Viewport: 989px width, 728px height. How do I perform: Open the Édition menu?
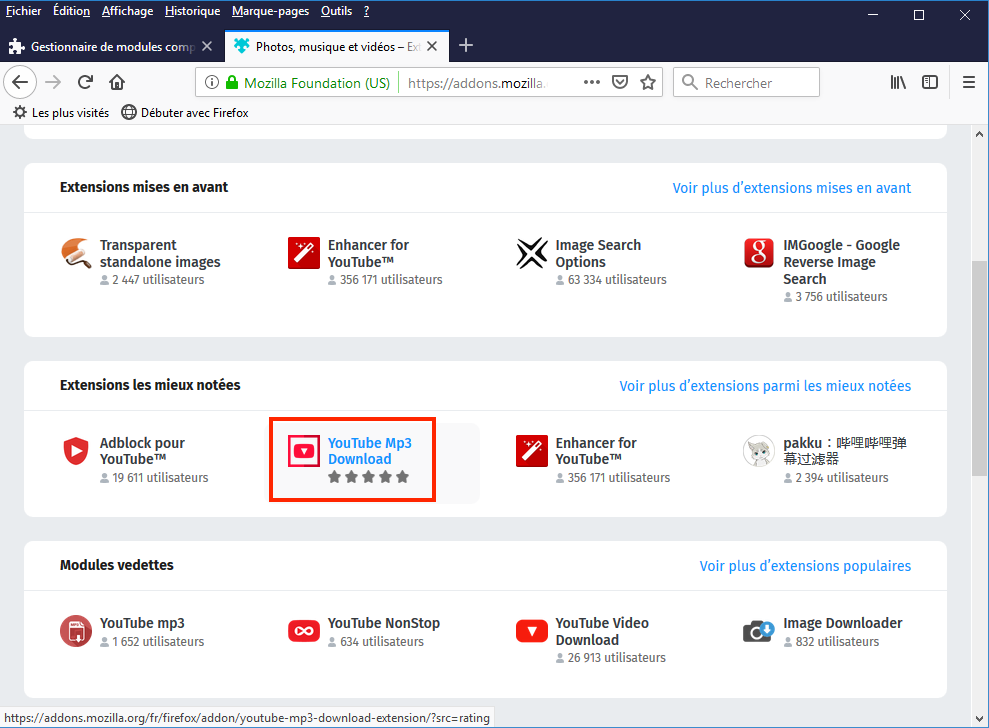71,11
